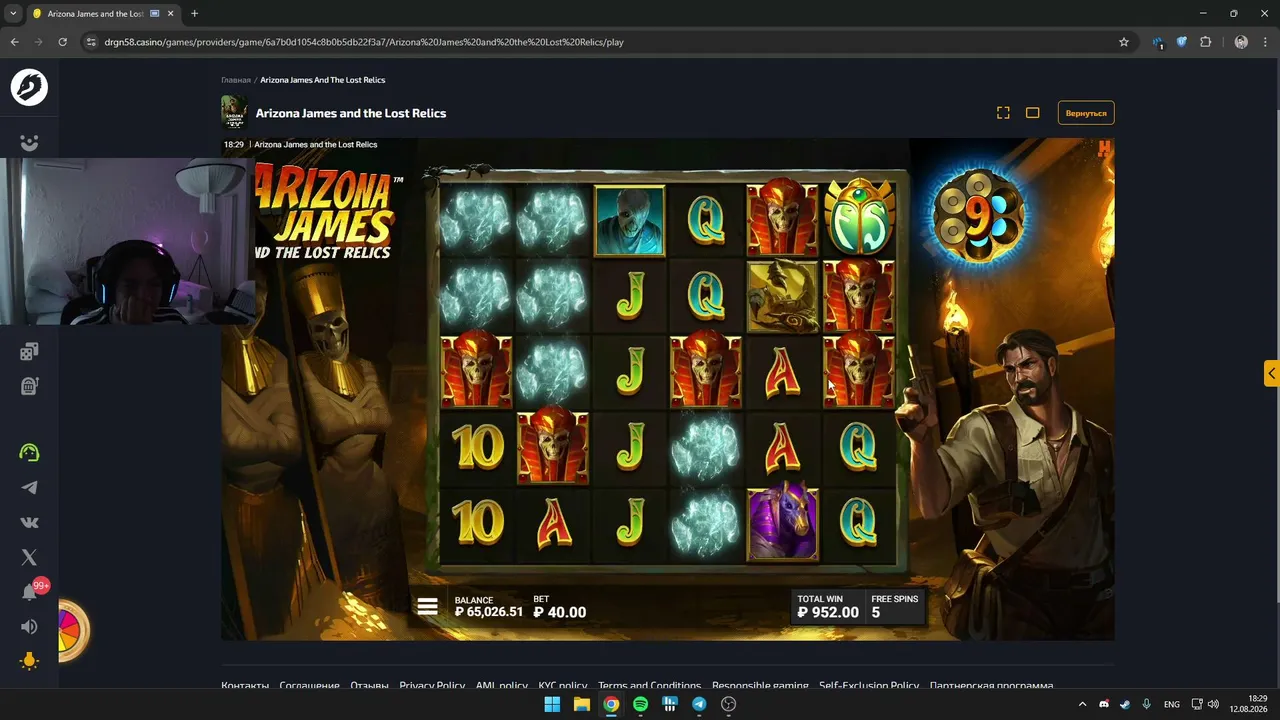Open the Self-Exclusion Policy link
This screenshot has width=1280, height=720.
click(869, 685)
